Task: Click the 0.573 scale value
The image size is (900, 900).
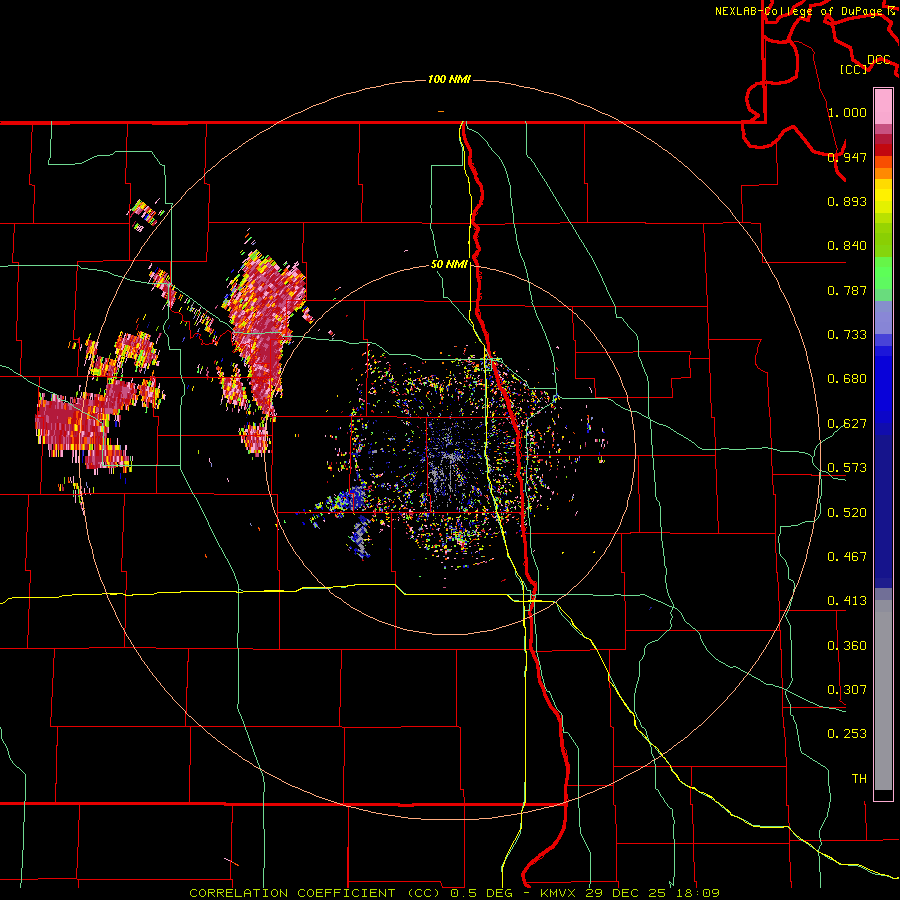Action: pos(847,467)
